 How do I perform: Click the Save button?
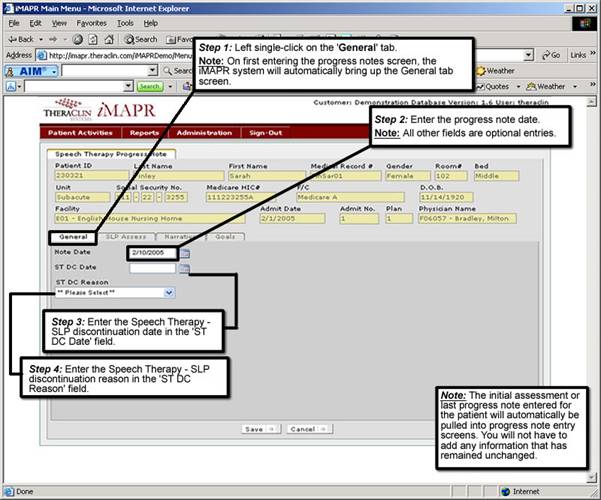261,429
